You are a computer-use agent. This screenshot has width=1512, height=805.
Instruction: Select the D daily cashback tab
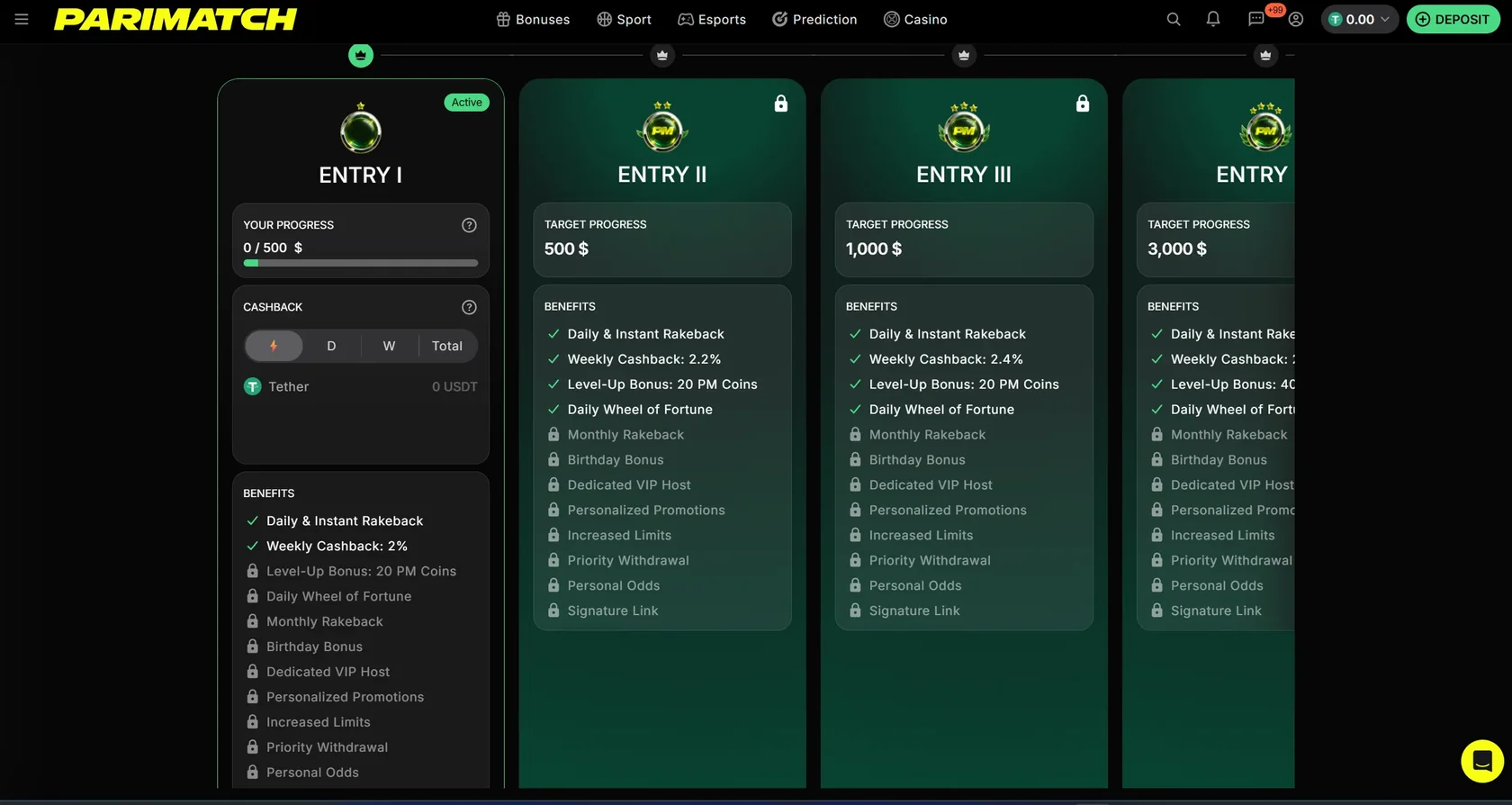point(331,346)
